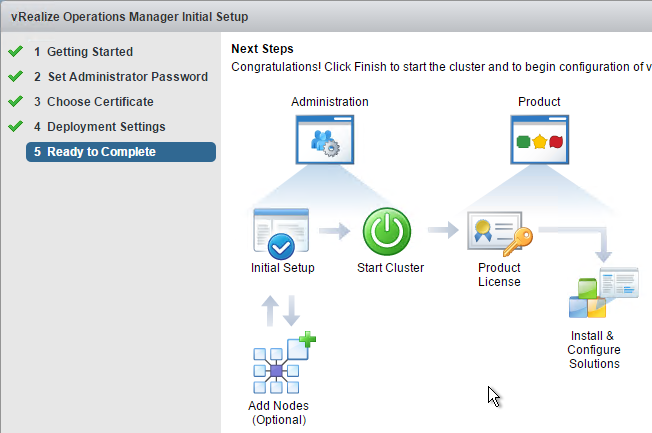Click the green Start Cluster power icon
This screenshot has width=652, height=433.
[x=387, y=232]
